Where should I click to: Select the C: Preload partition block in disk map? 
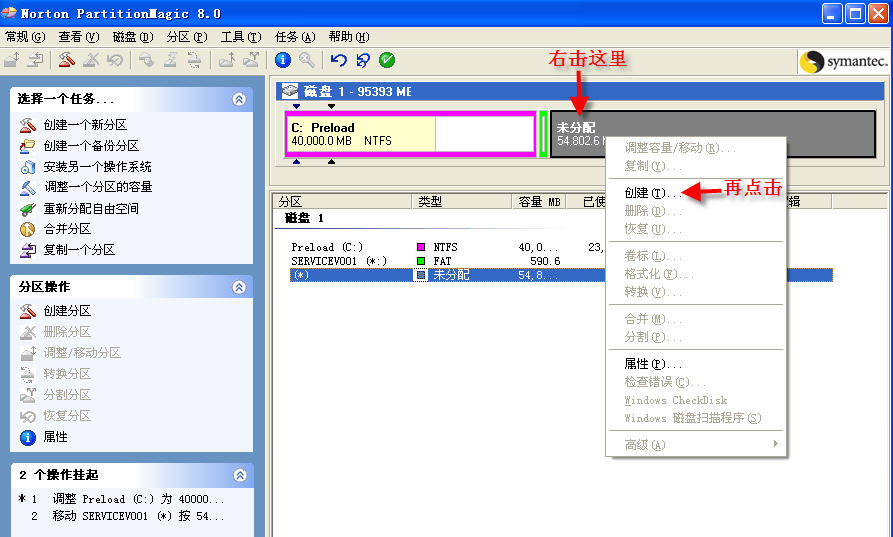410,134
